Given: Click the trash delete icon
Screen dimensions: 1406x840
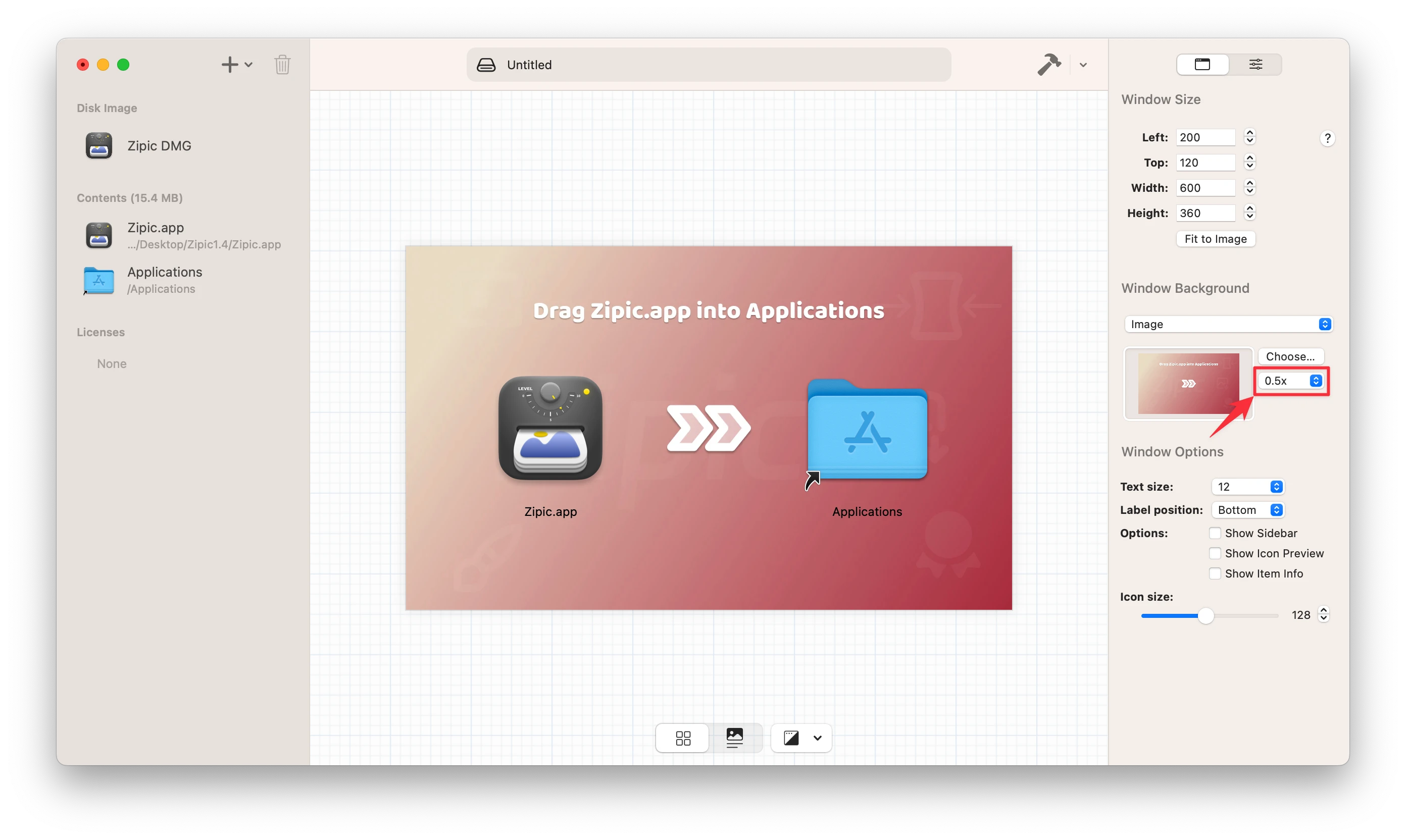Looking at the screenshot, I should [282, 65].
